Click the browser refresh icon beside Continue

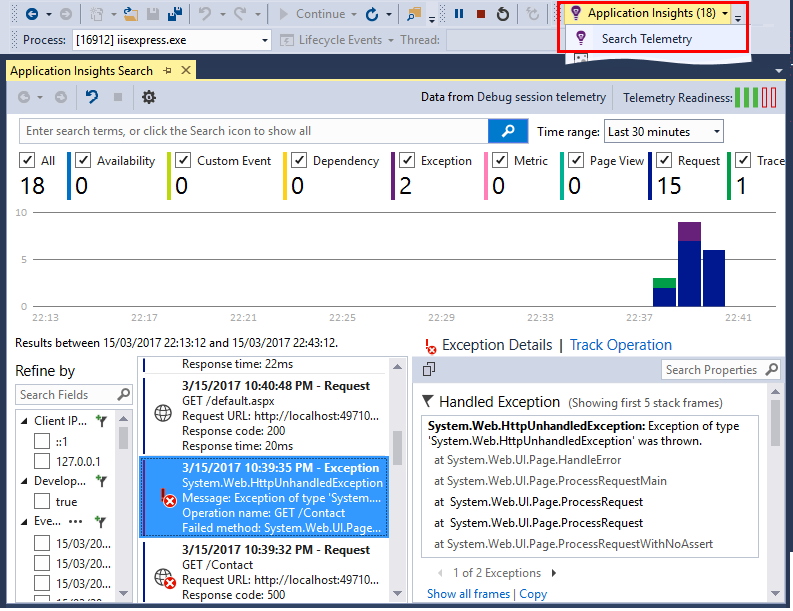click(x=372, y=14)
